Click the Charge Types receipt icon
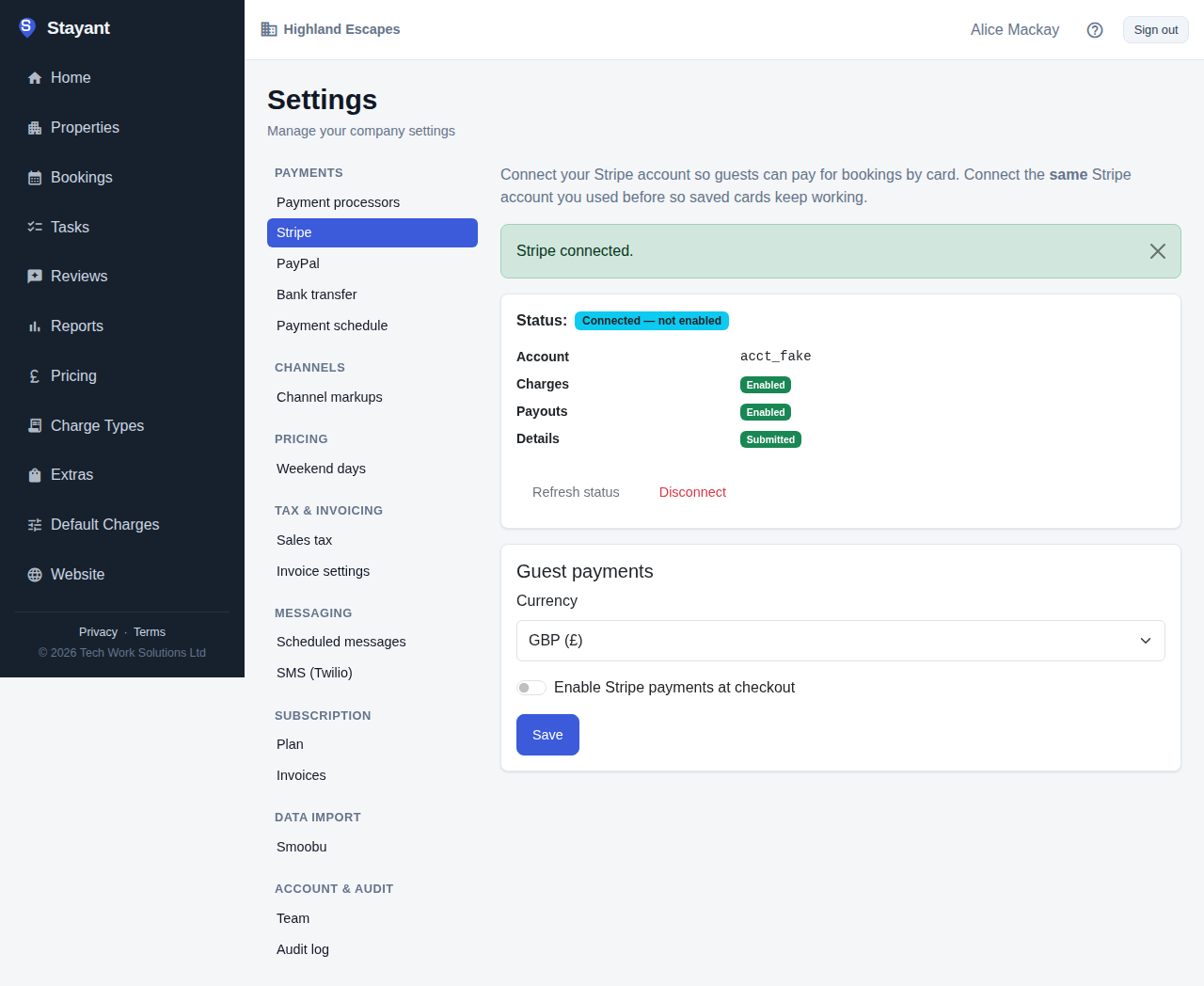The width and height of the screenshot is (1204, 986). point(35,425)
